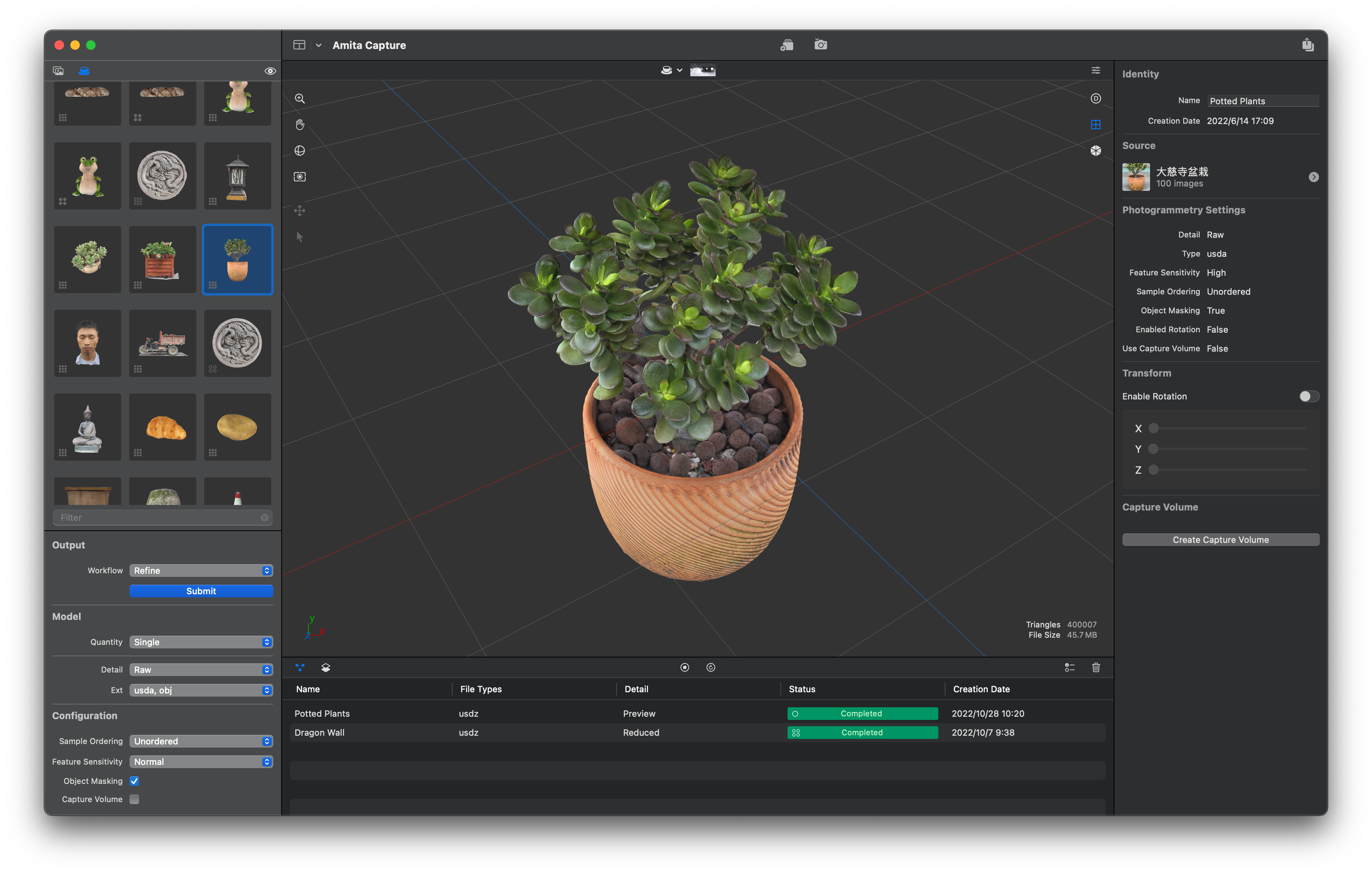Switch to the blue models tab in sidebar
The width and height of the screenshot is (1372, 874).
point(84,71)
